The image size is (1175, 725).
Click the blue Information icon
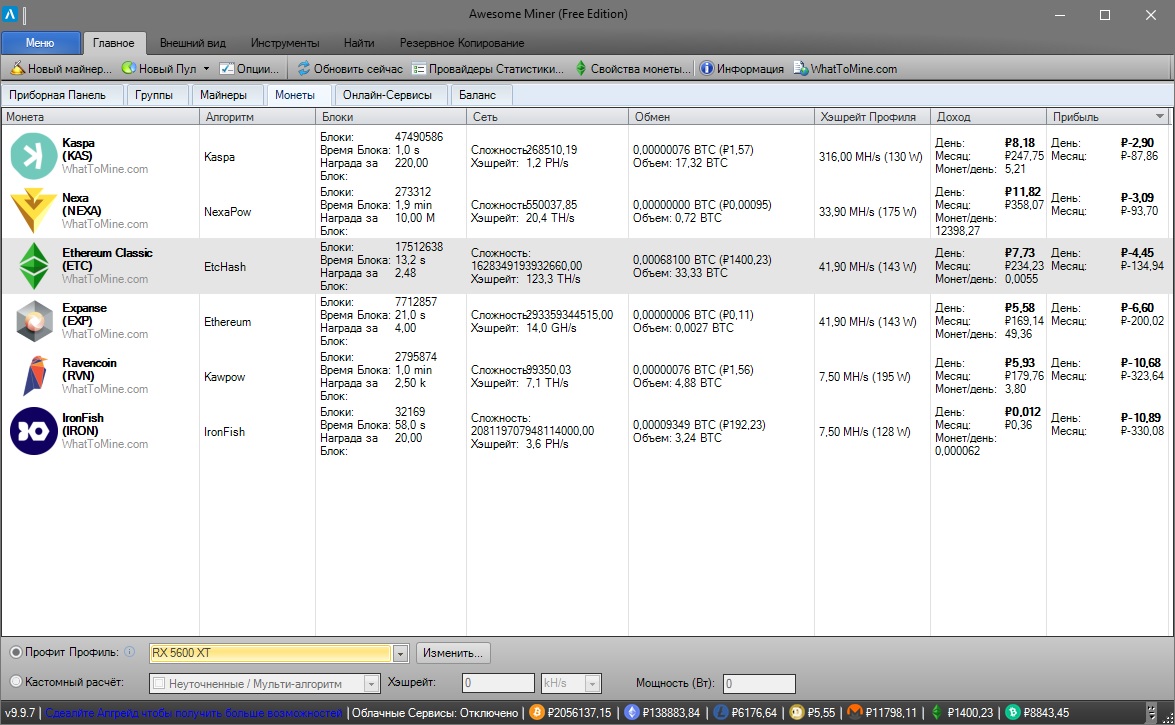tap(707, 68)
